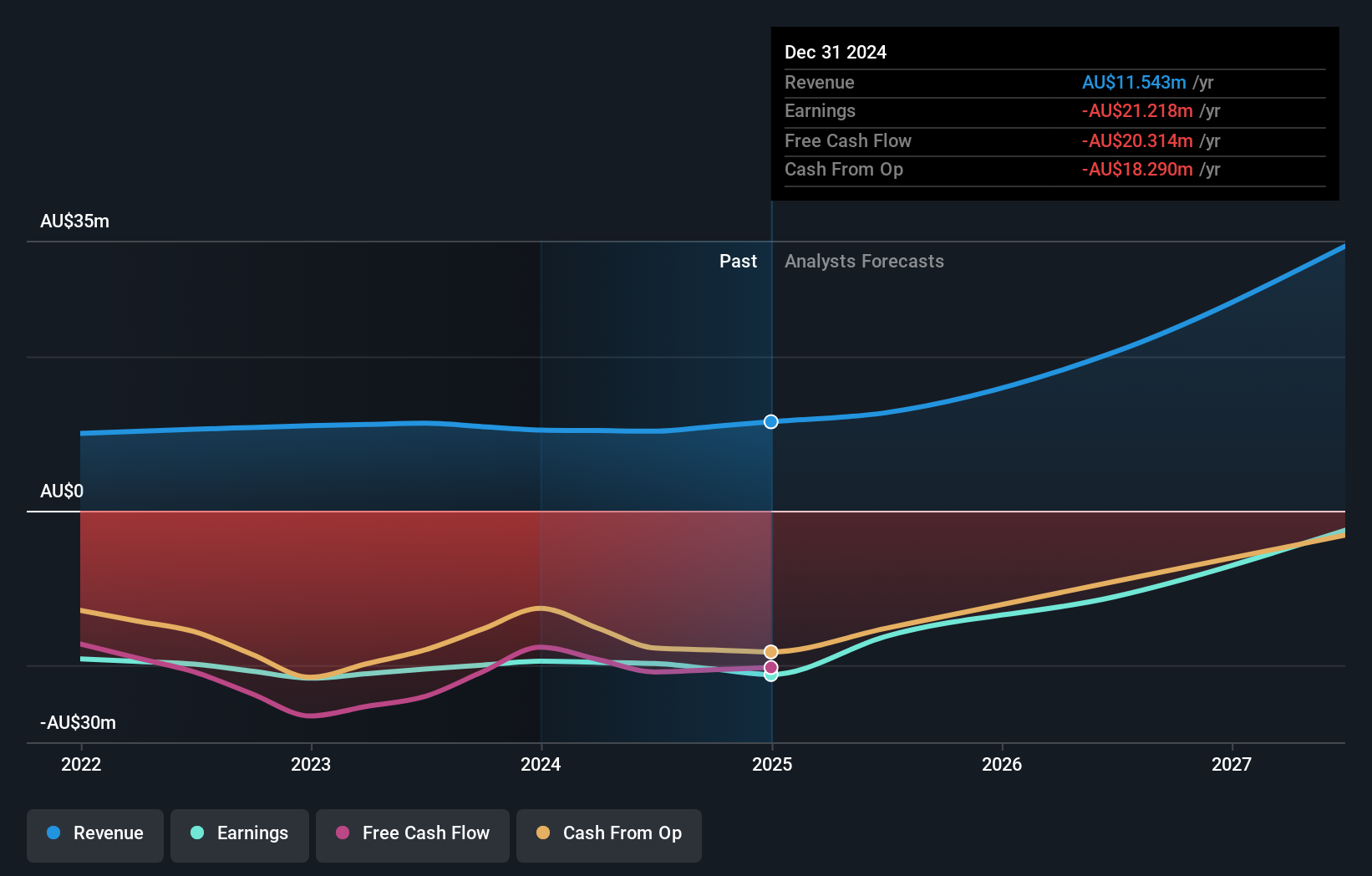Viewport: 1372px width, 876px height.
Task: Click the blue Revenue legend dot
Action: [53, 833]
